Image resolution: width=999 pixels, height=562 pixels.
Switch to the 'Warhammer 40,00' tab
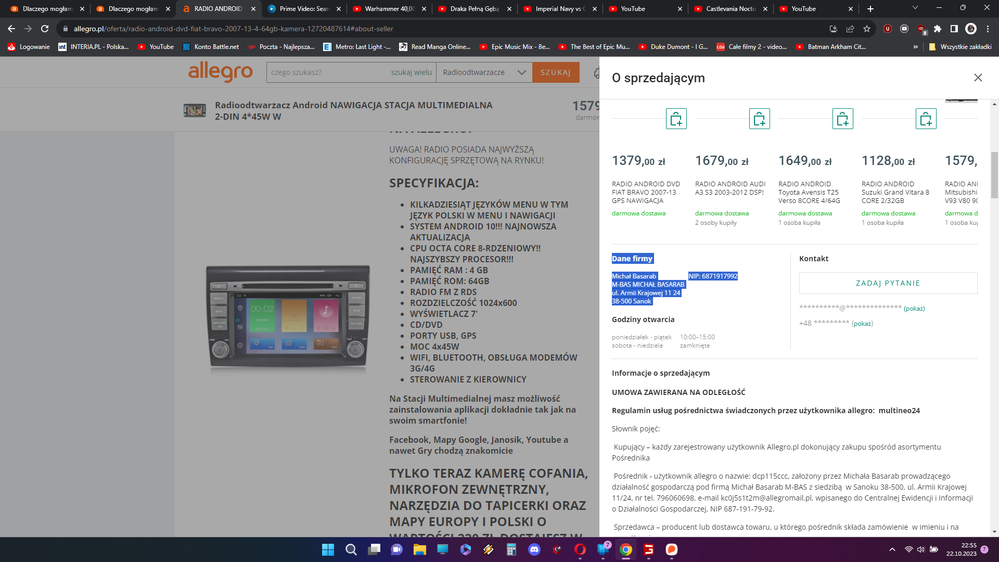click(x=389, y=9)
